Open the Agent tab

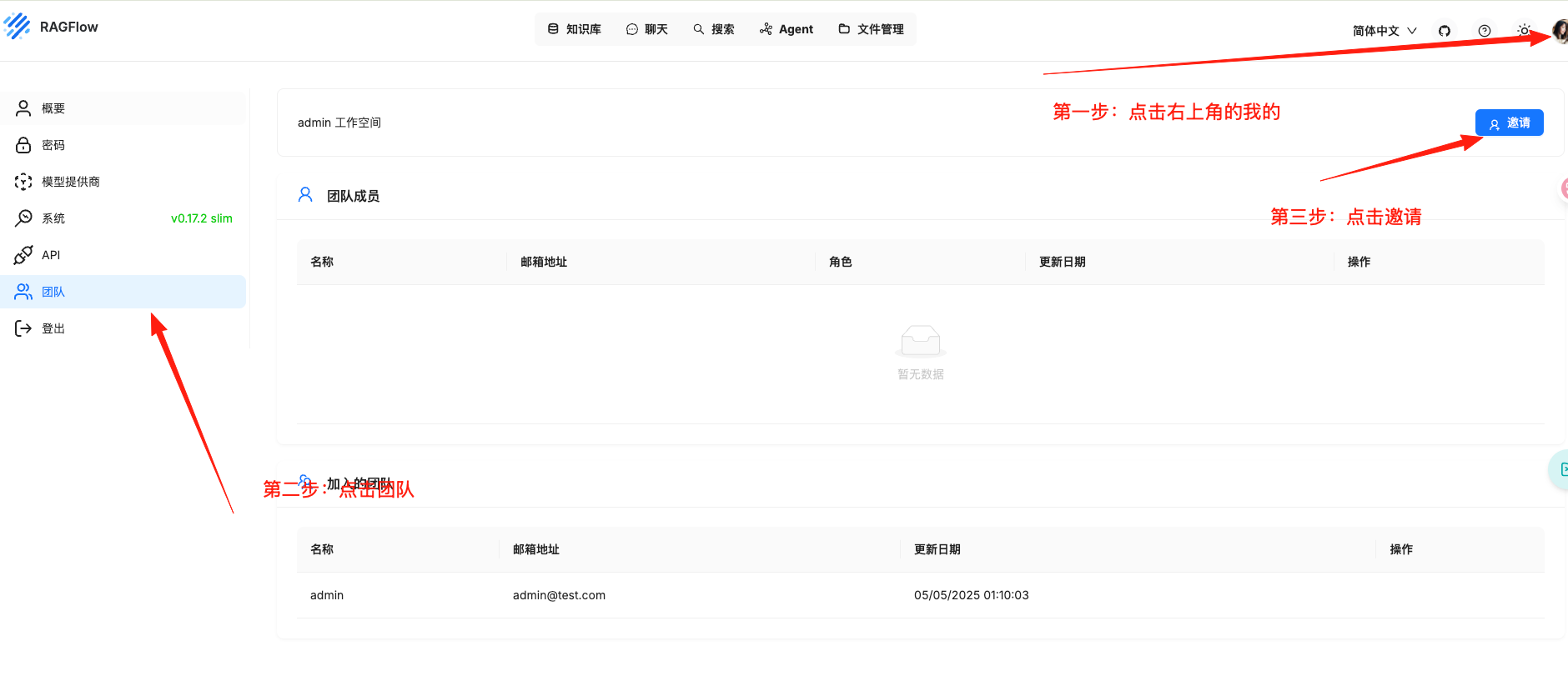pos(787,29)
